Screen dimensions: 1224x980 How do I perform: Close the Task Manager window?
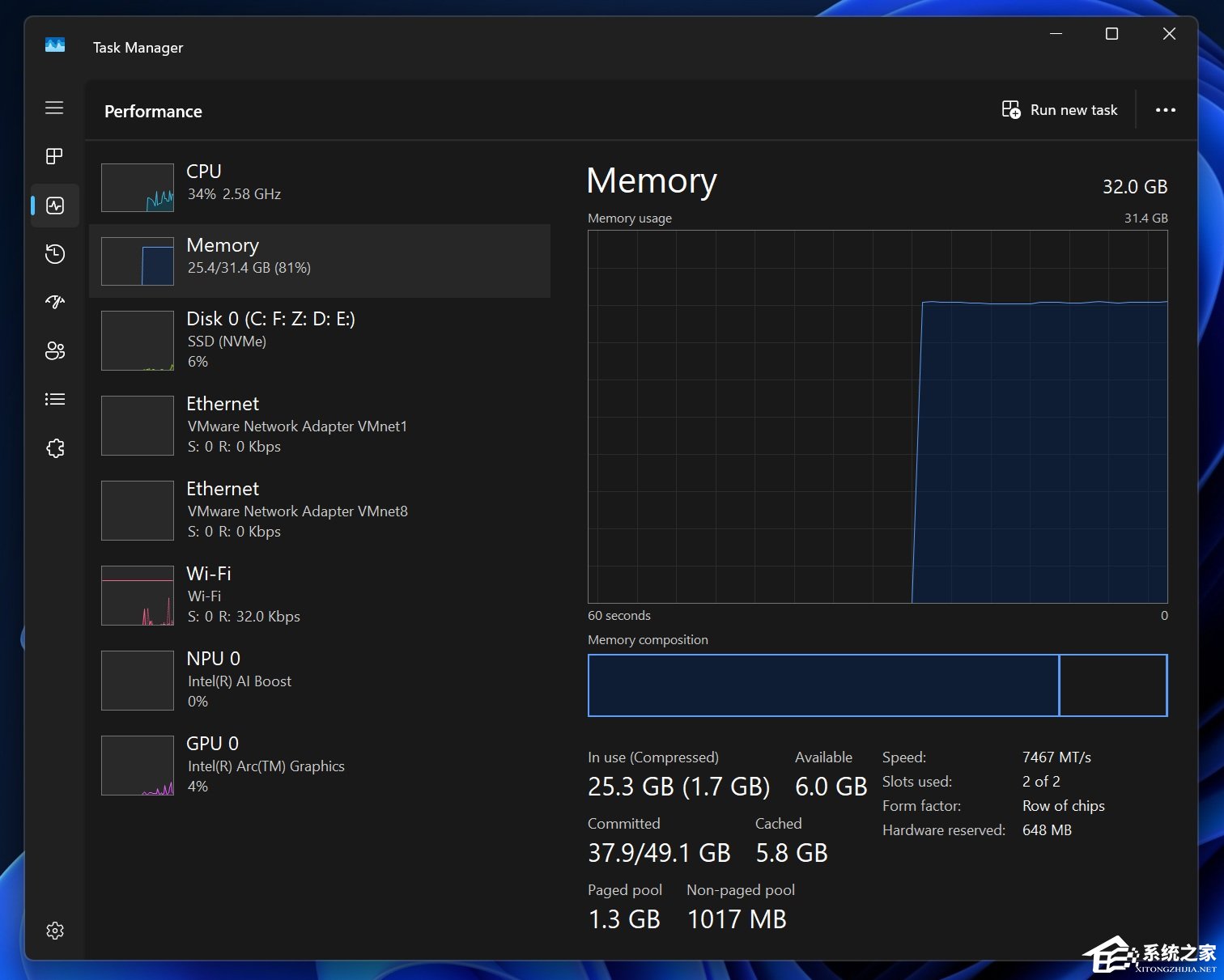[x=1169, y=34]
